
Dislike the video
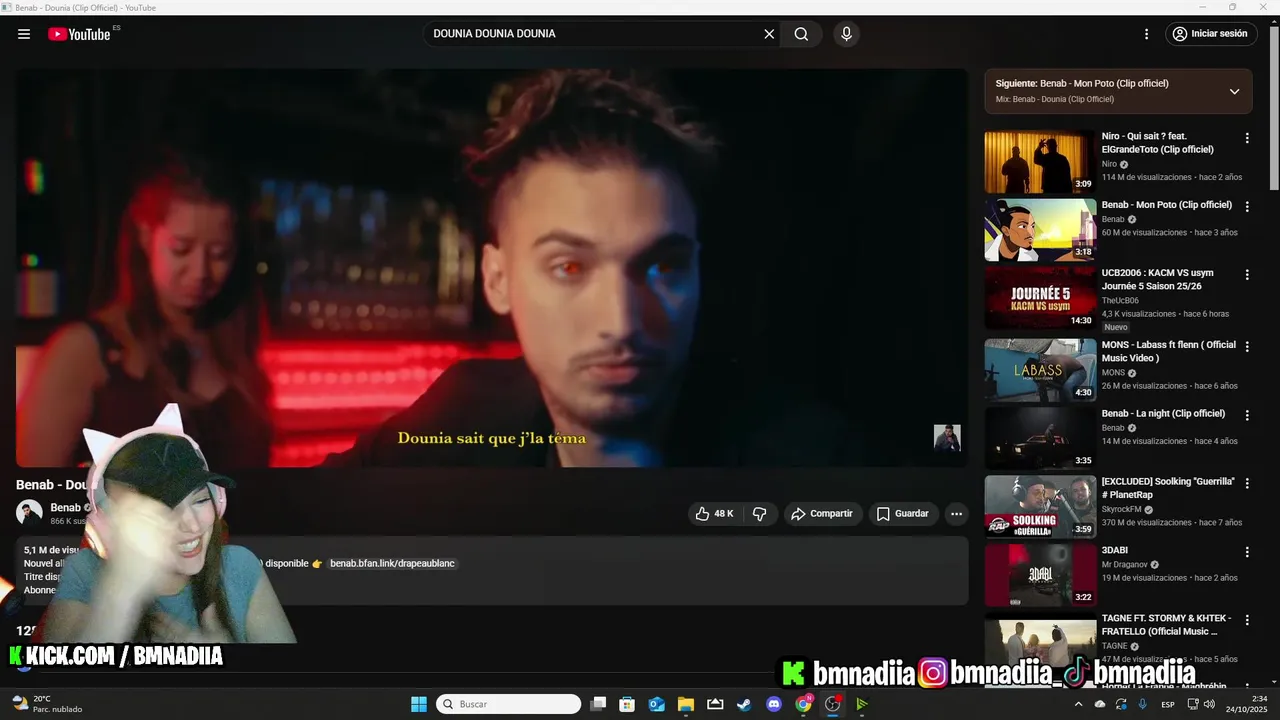click(760, 514)
